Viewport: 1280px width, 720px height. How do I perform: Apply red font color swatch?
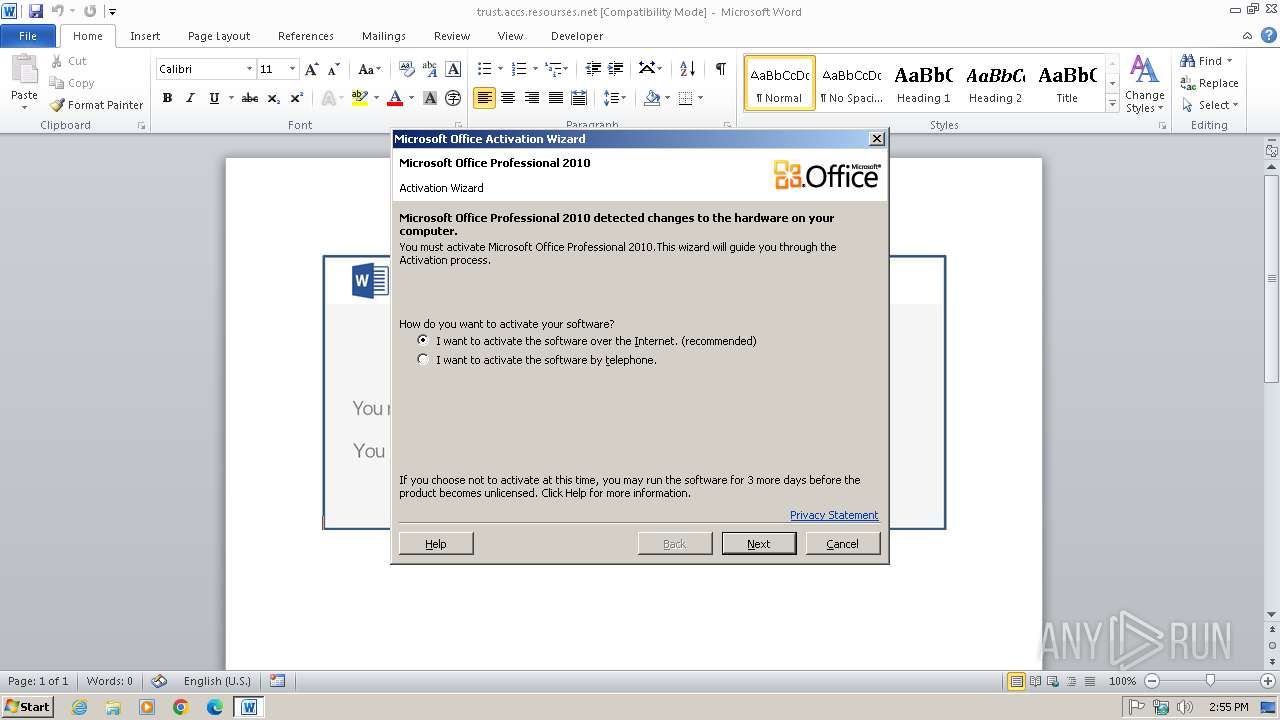pos(395,98)
